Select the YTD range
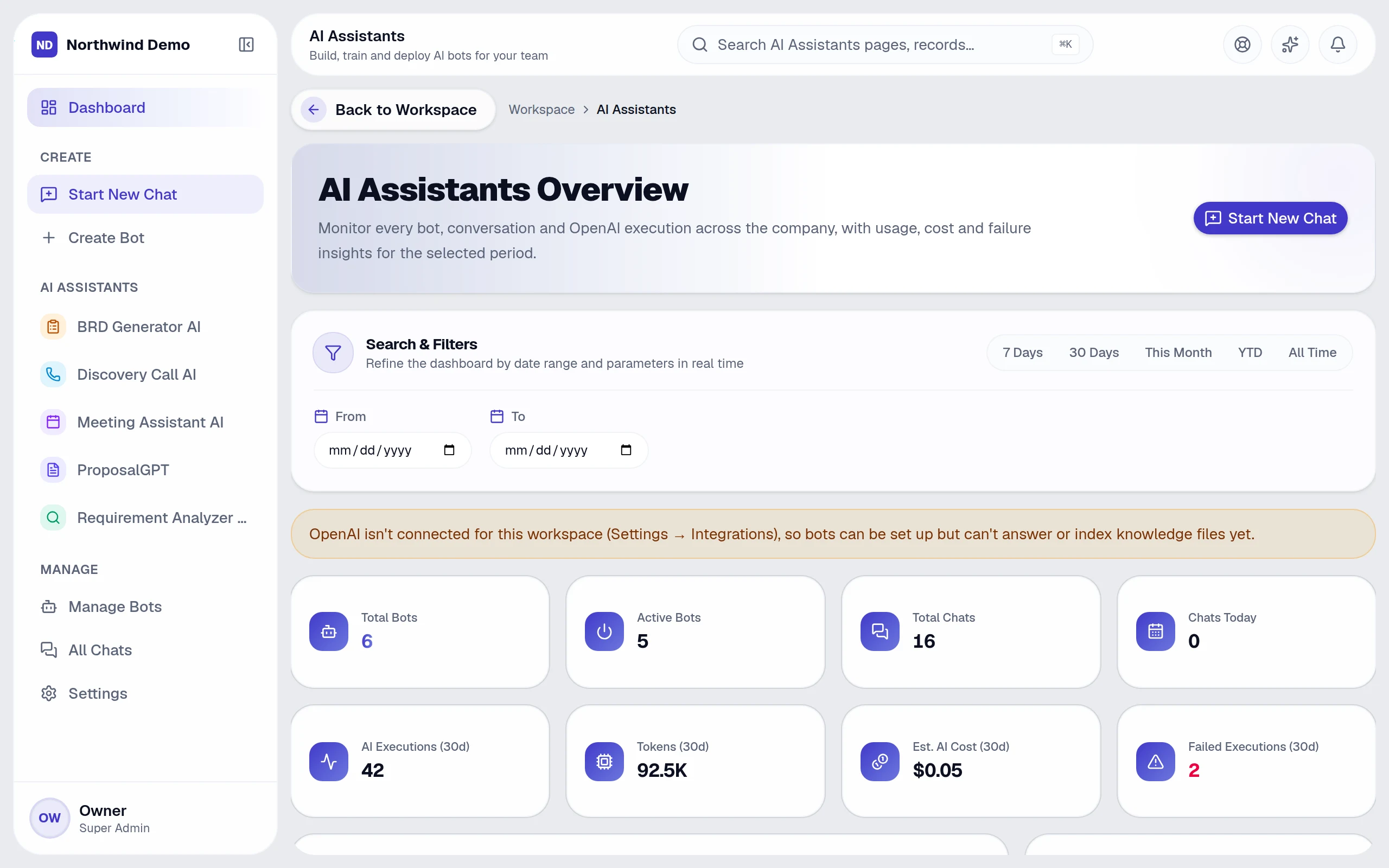 pyautogui.click(x=1250, y=353)
